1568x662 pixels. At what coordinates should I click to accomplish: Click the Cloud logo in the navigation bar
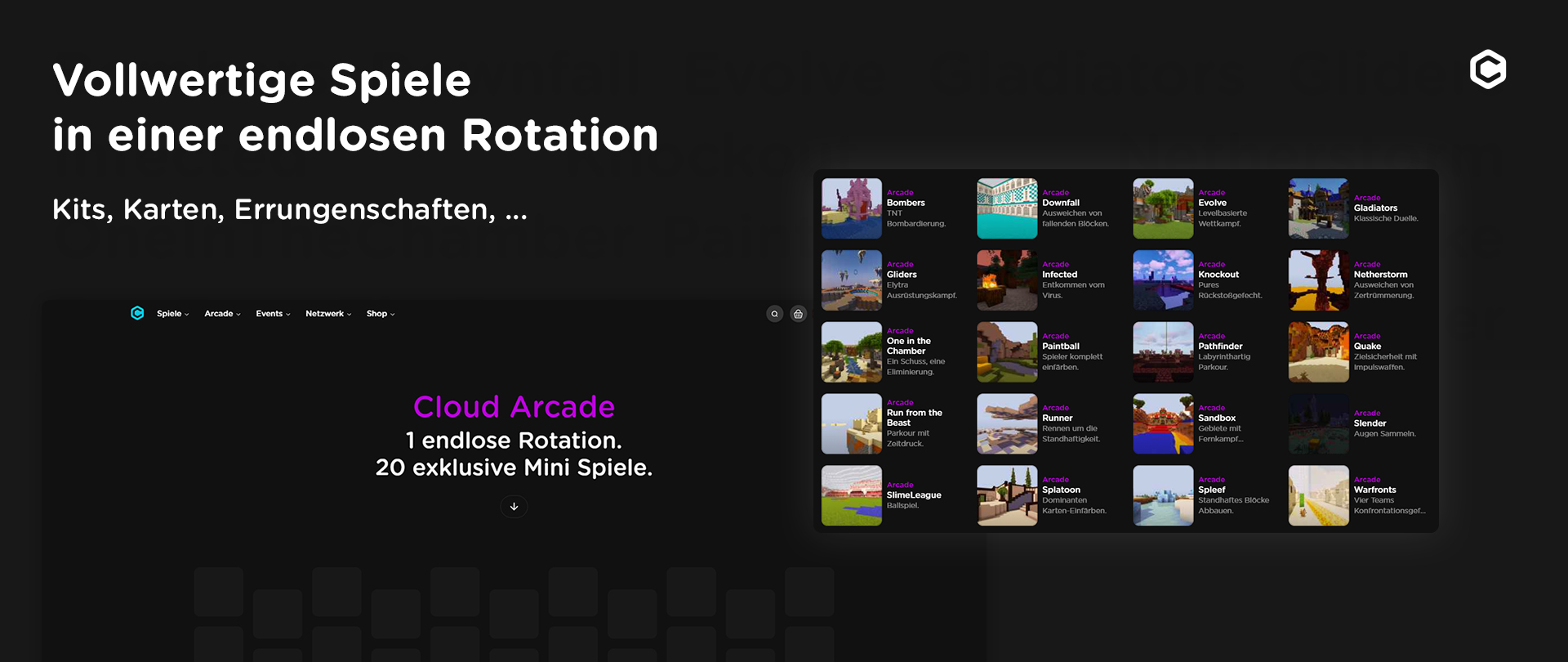click(x=137, y=313)
